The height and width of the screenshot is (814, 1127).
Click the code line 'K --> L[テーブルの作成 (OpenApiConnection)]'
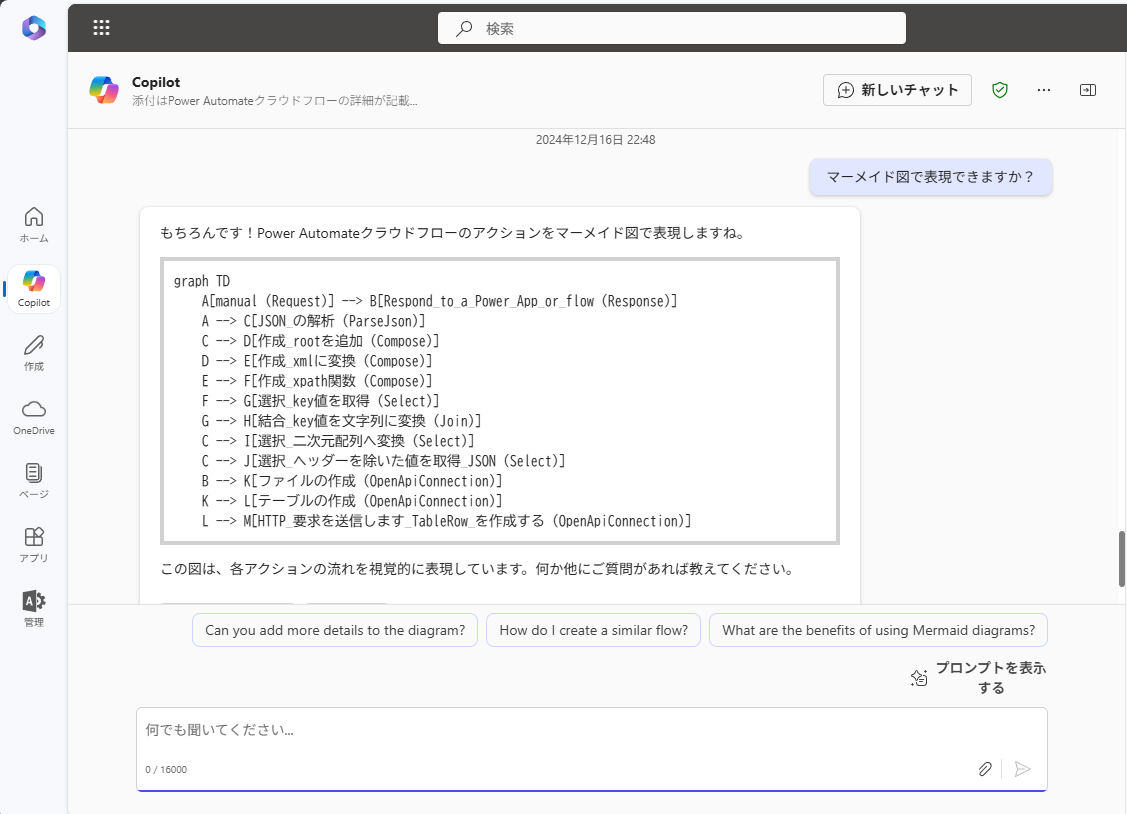[x=351, y=501]
